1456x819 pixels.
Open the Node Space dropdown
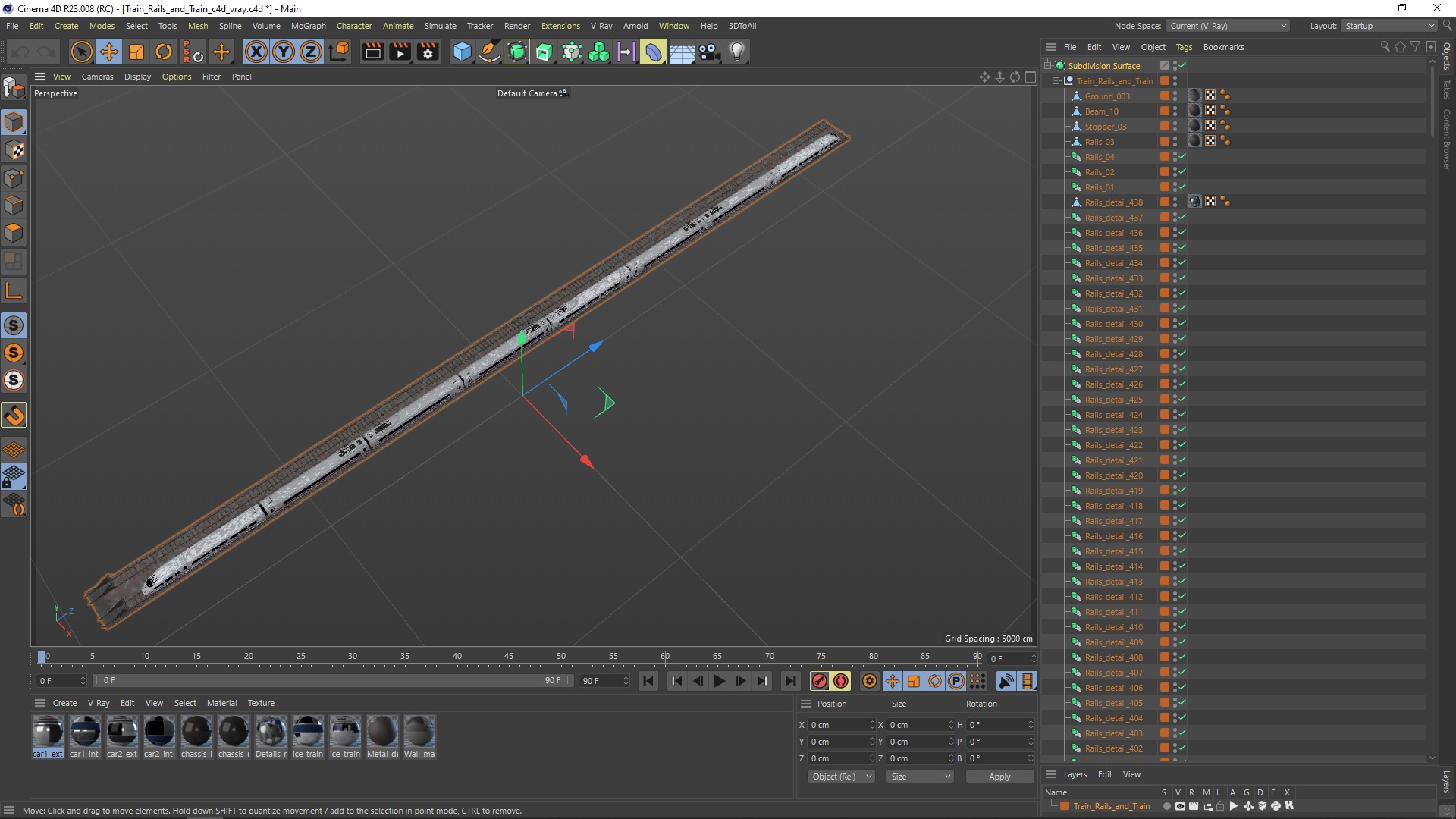(x=1228, y=26)
